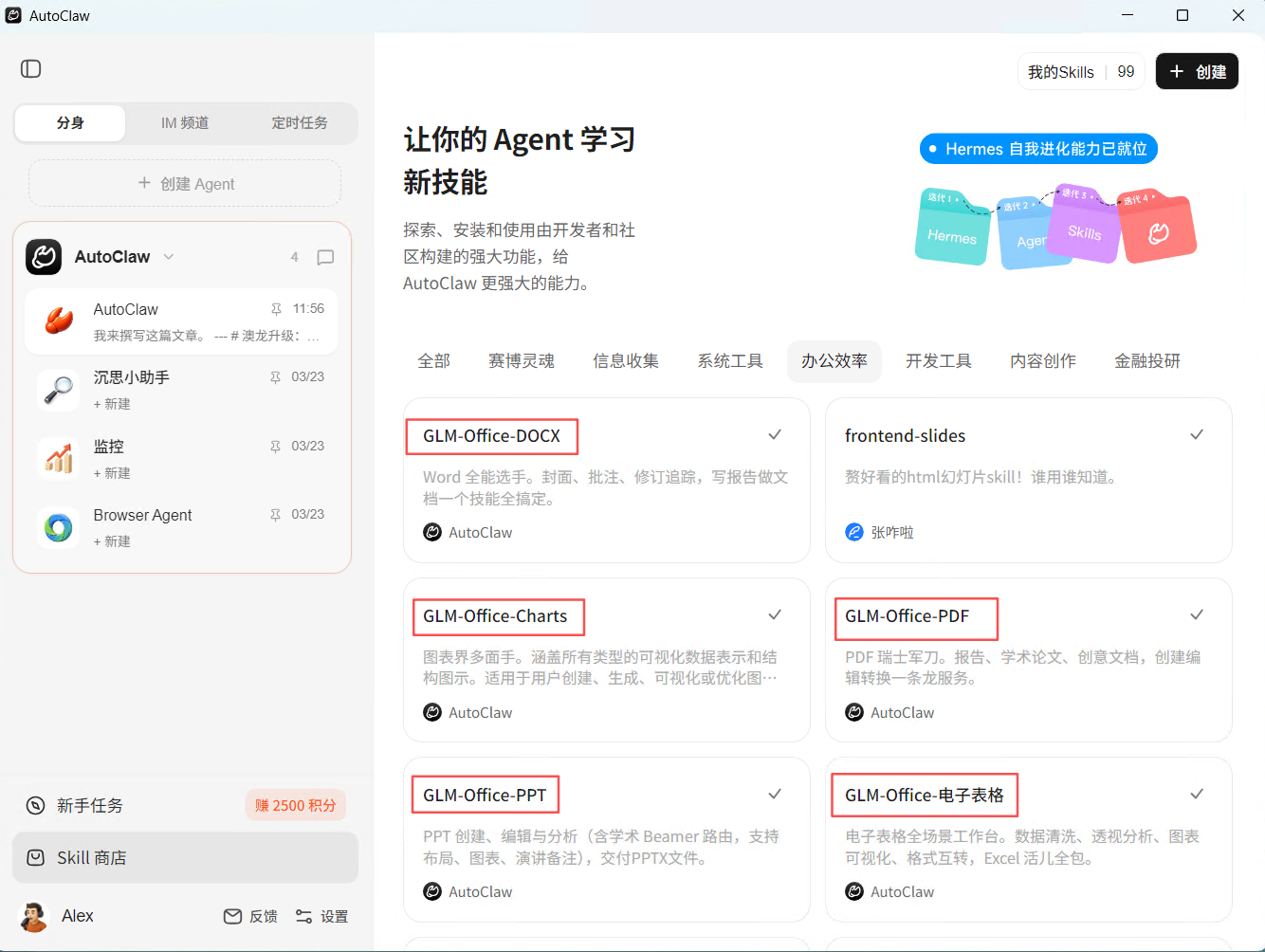Click the 张咋啦 author icon on frontend-slides
The width and height of the screenshot is (1265, 952).
coord(854,532)
